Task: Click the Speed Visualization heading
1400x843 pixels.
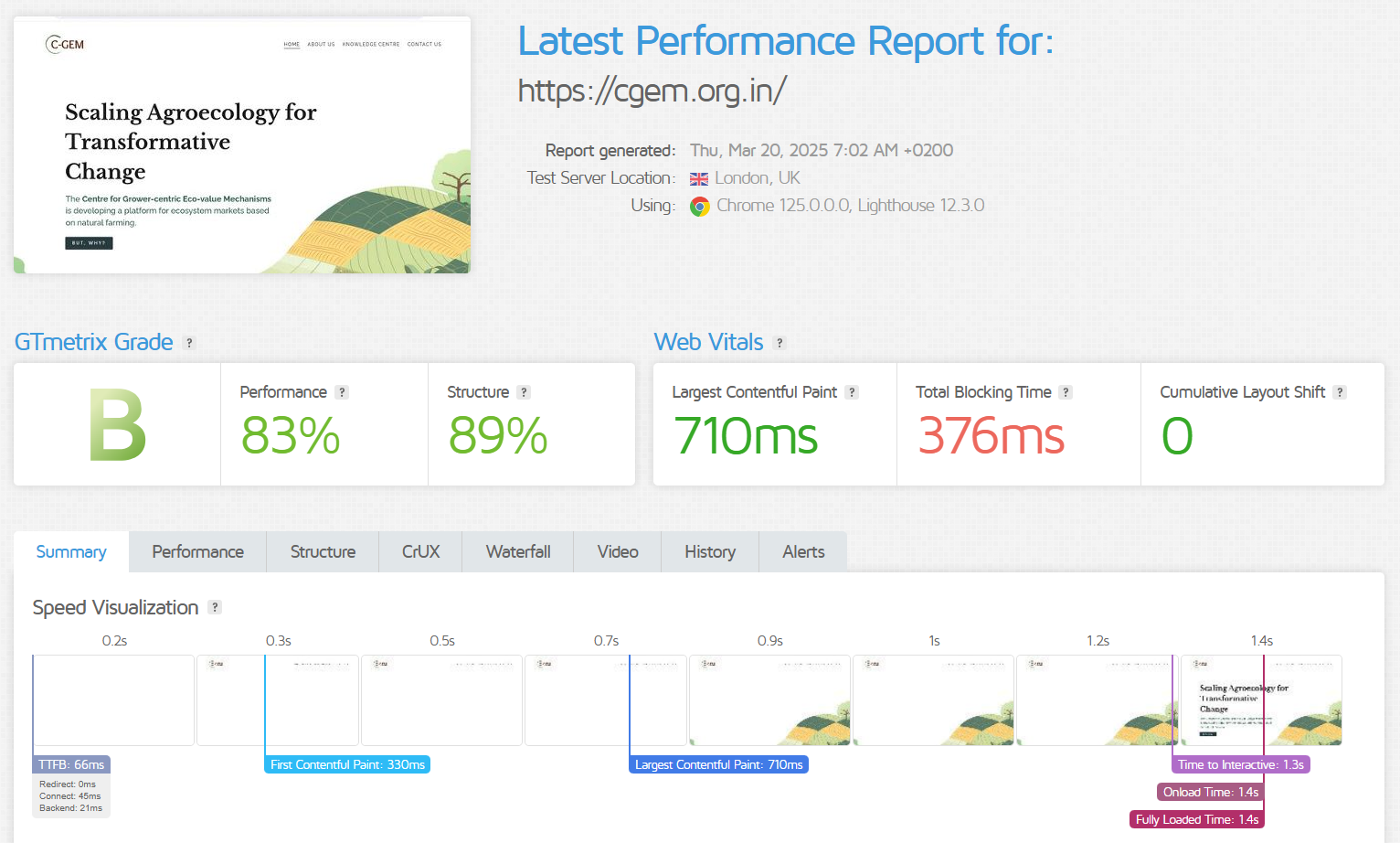Action: tap(115, 608)
